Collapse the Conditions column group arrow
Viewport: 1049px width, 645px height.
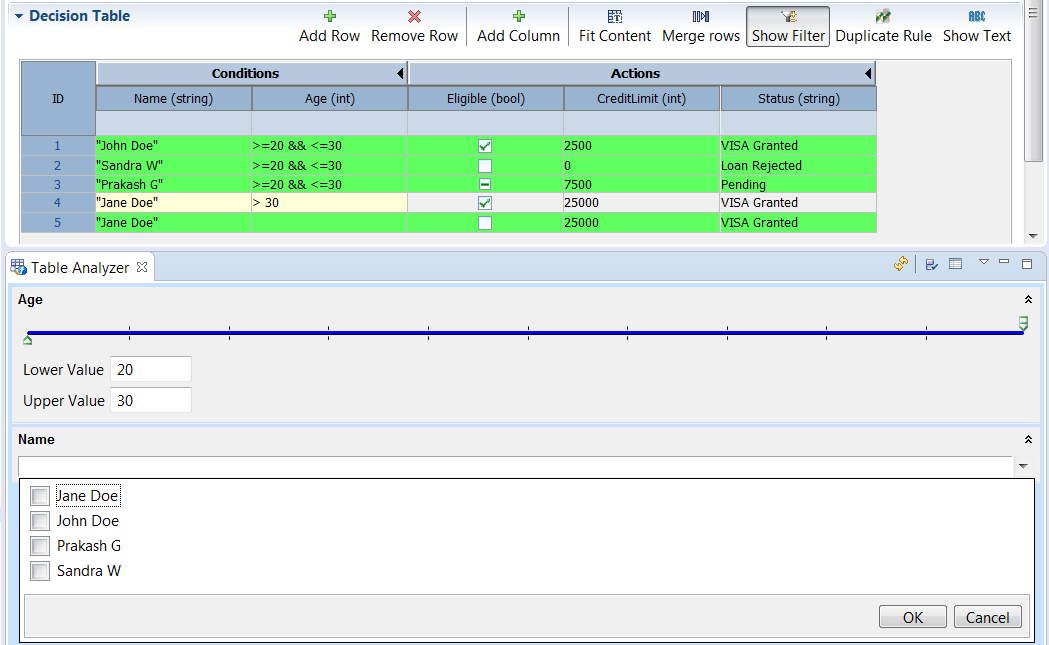(x=400, y=74)
